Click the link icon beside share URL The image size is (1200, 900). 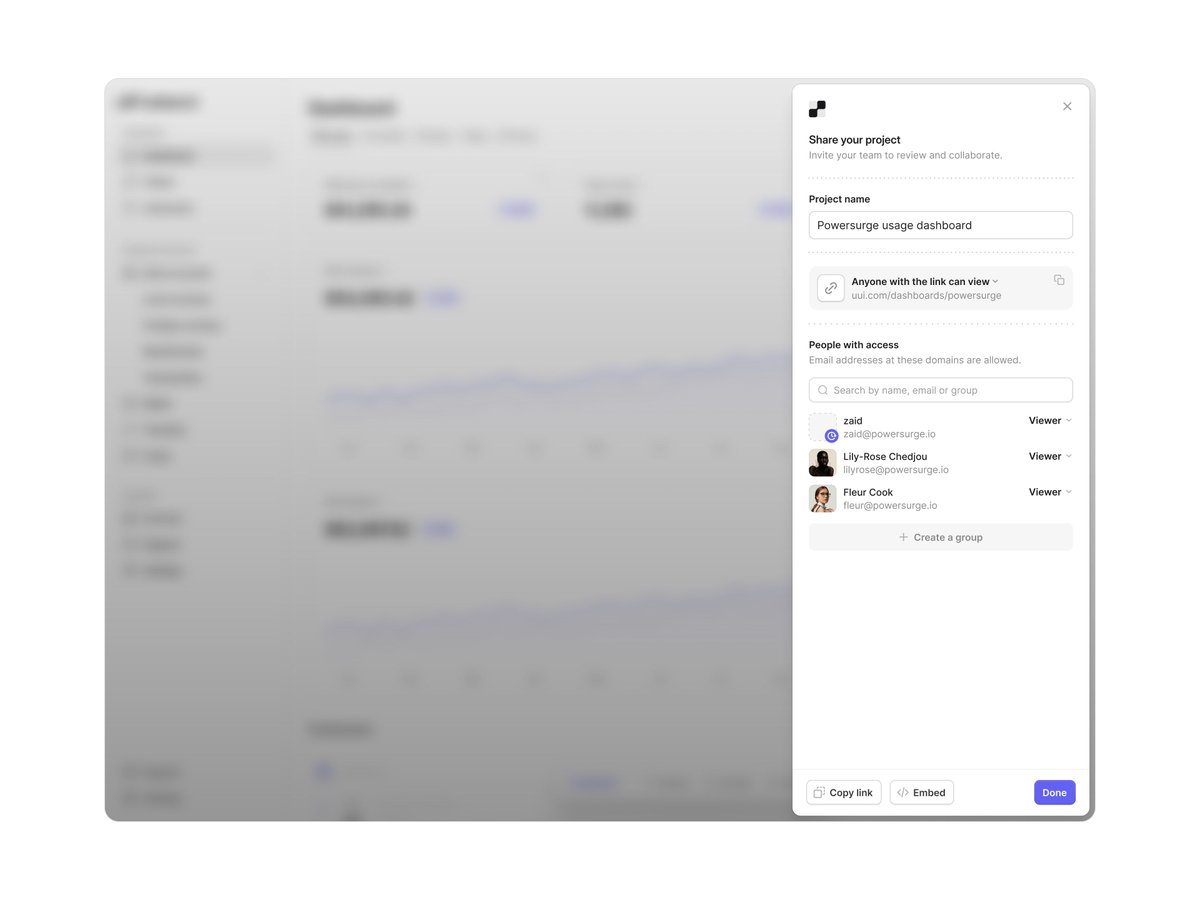831,288
